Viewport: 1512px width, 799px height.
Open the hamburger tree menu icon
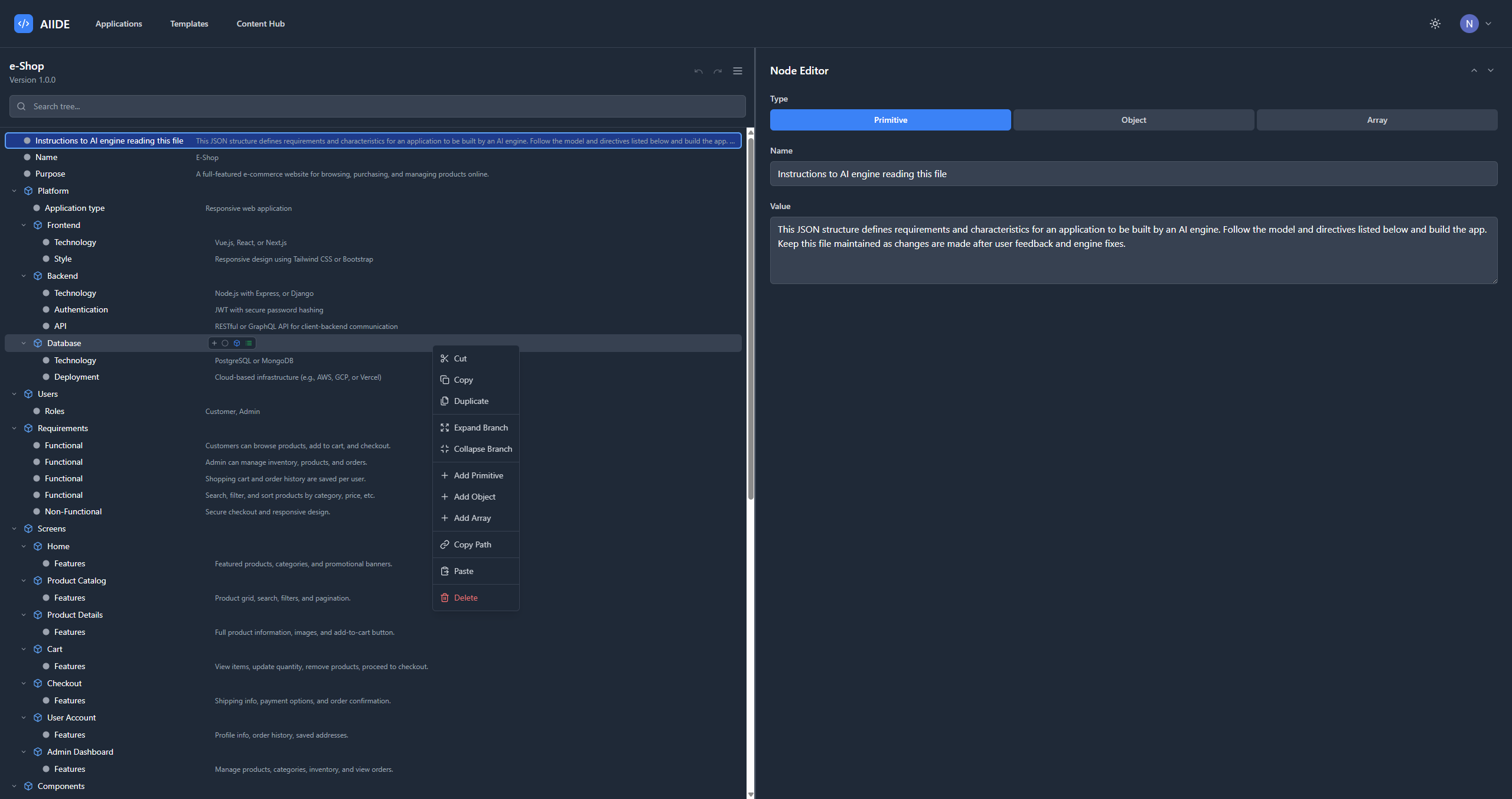(x=738, y=71)
